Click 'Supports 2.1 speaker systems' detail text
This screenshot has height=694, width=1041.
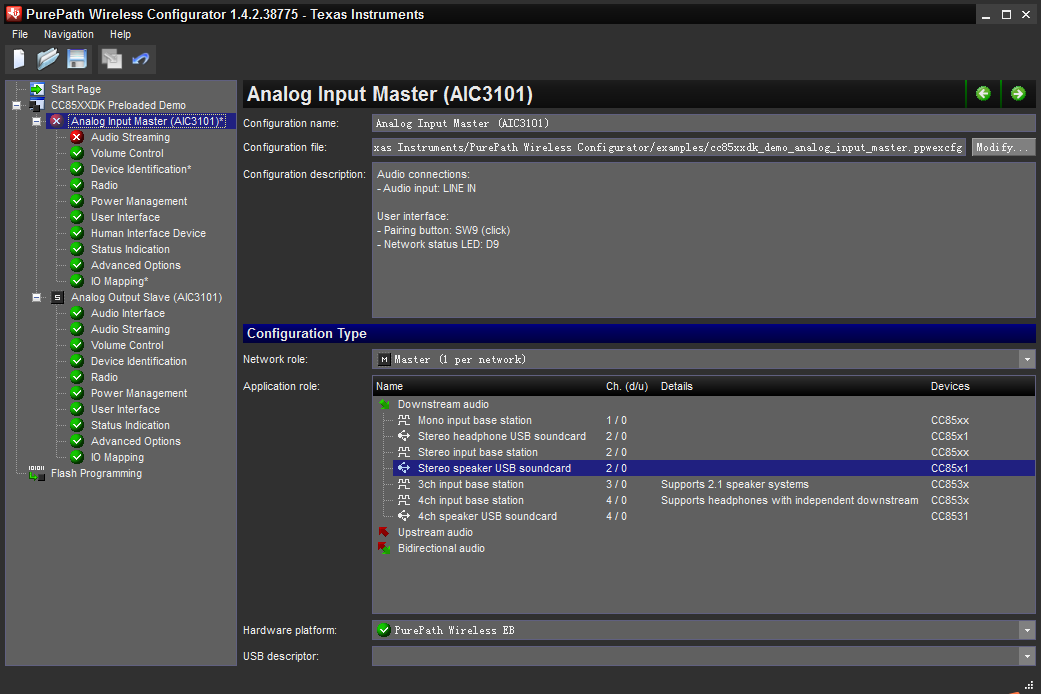click(x=734, y=484)
